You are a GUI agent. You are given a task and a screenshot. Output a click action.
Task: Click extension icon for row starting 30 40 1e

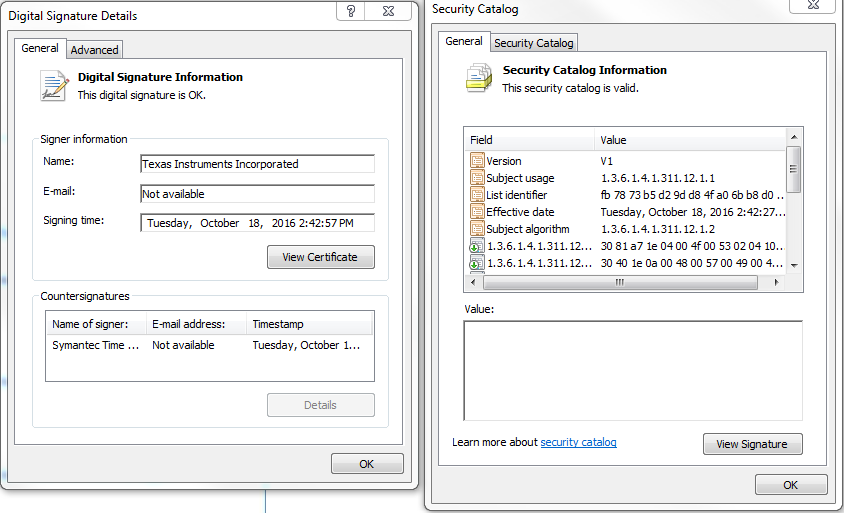(x=477, y=263)
